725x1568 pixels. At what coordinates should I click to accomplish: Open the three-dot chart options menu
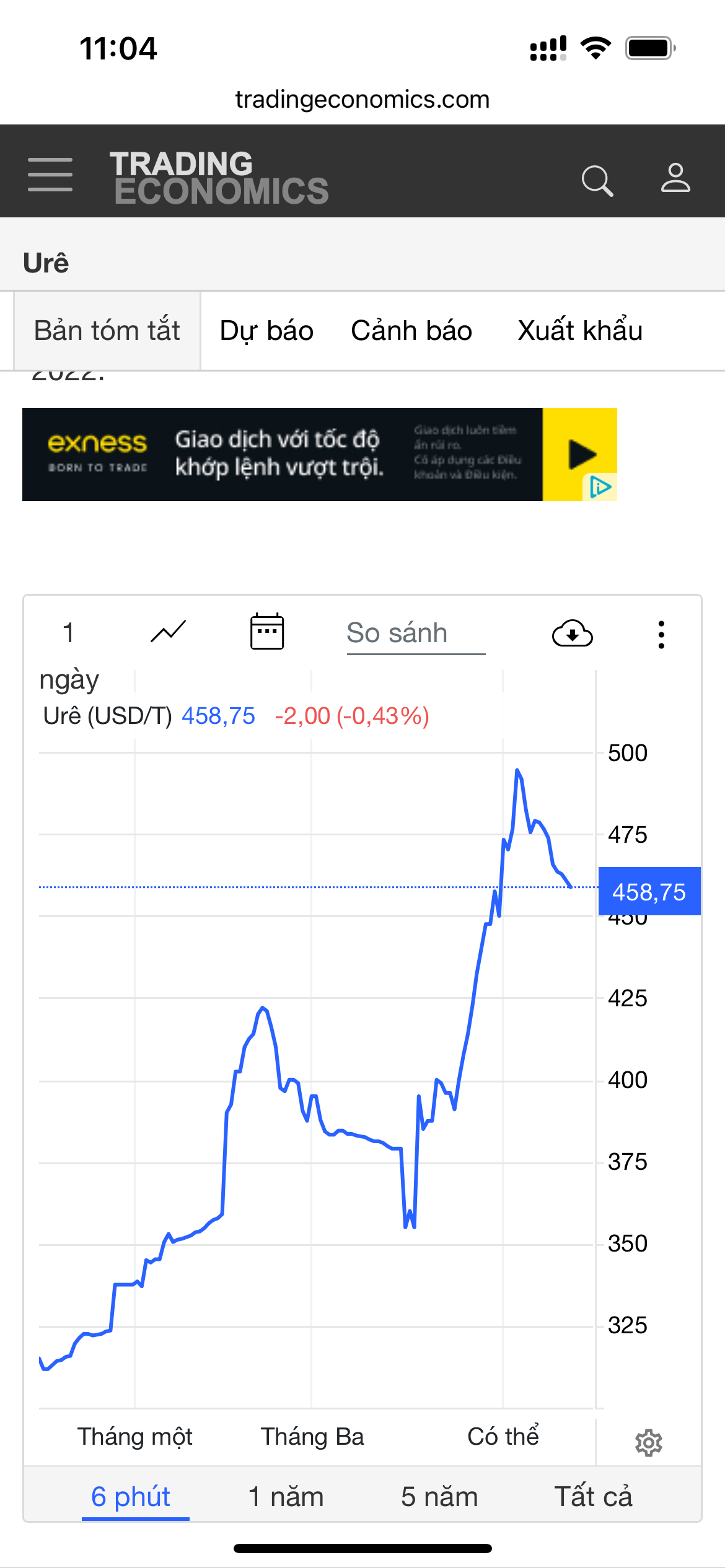tap(661, 634)
